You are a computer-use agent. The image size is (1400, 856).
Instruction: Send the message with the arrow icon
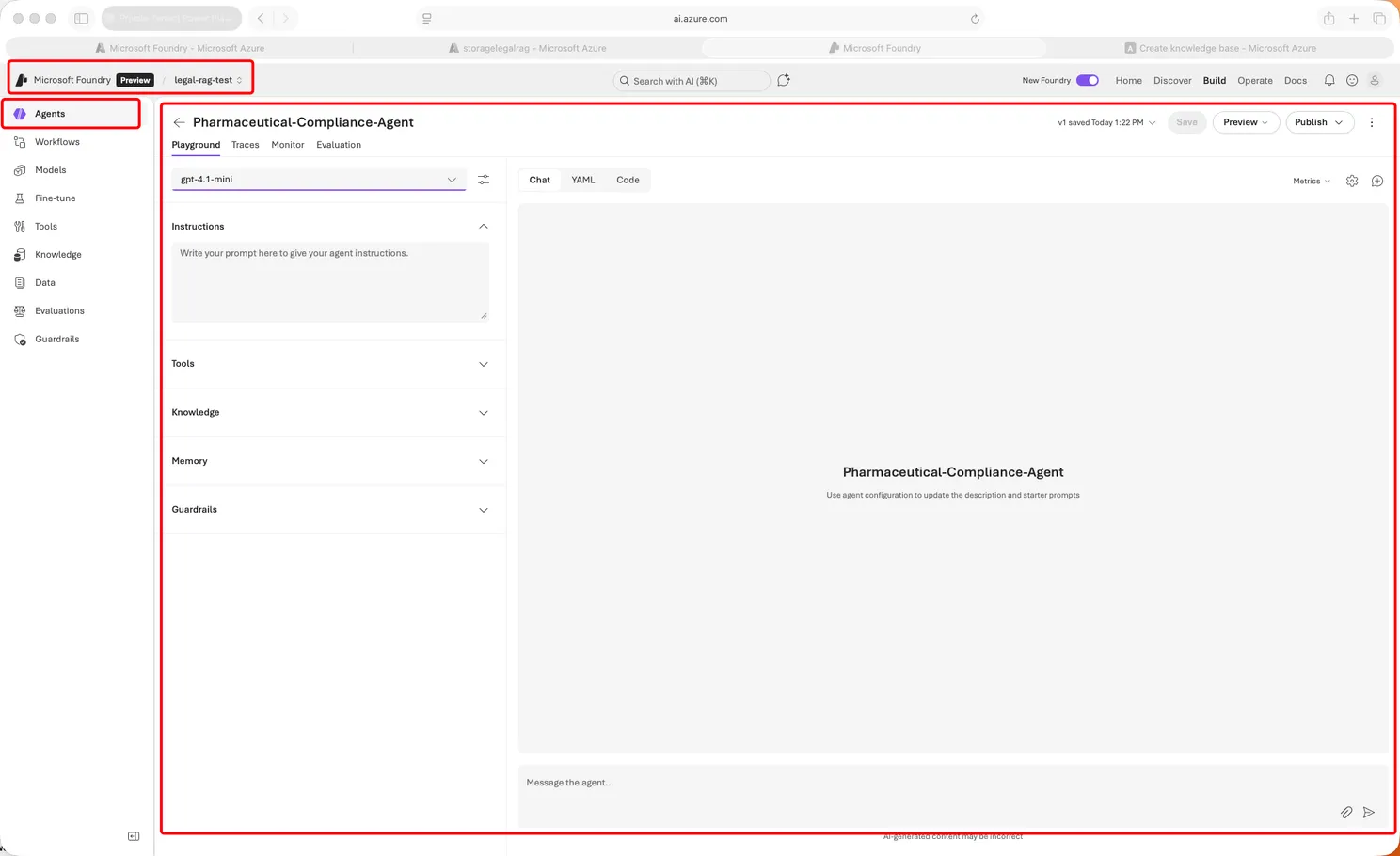pos(1369,813)
